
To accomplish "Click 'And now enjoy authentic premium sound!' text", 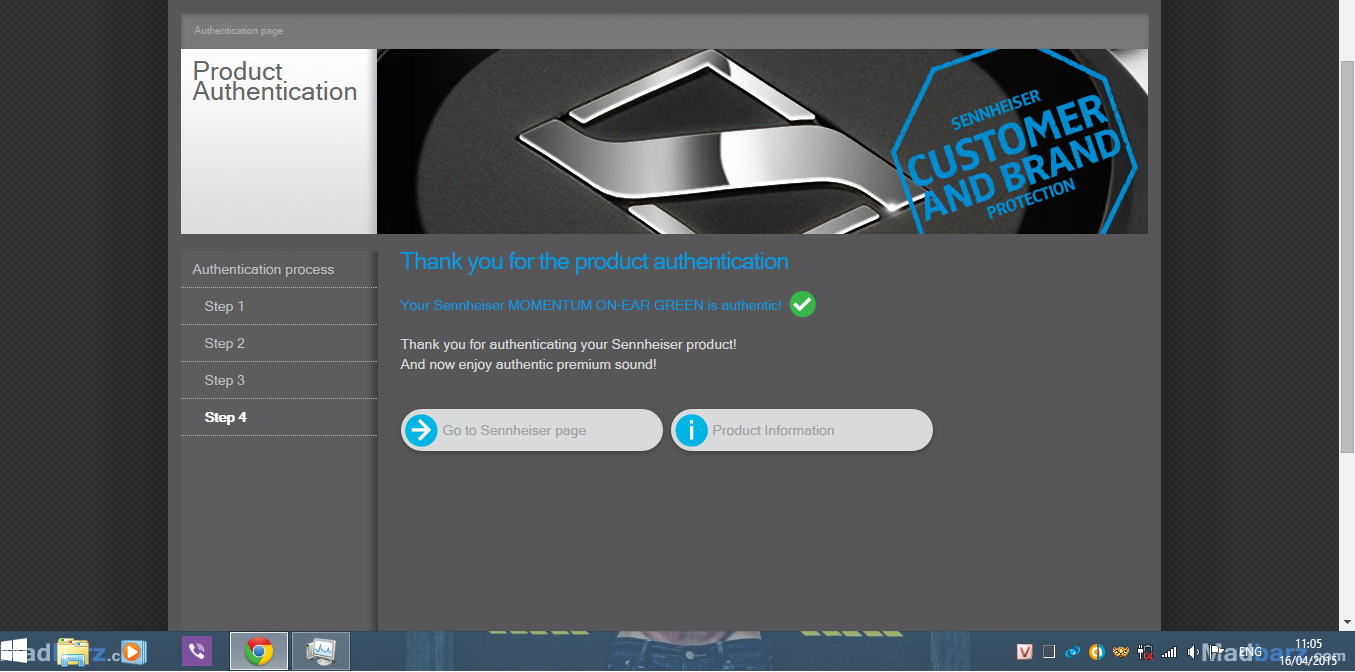I will [528, 364].
